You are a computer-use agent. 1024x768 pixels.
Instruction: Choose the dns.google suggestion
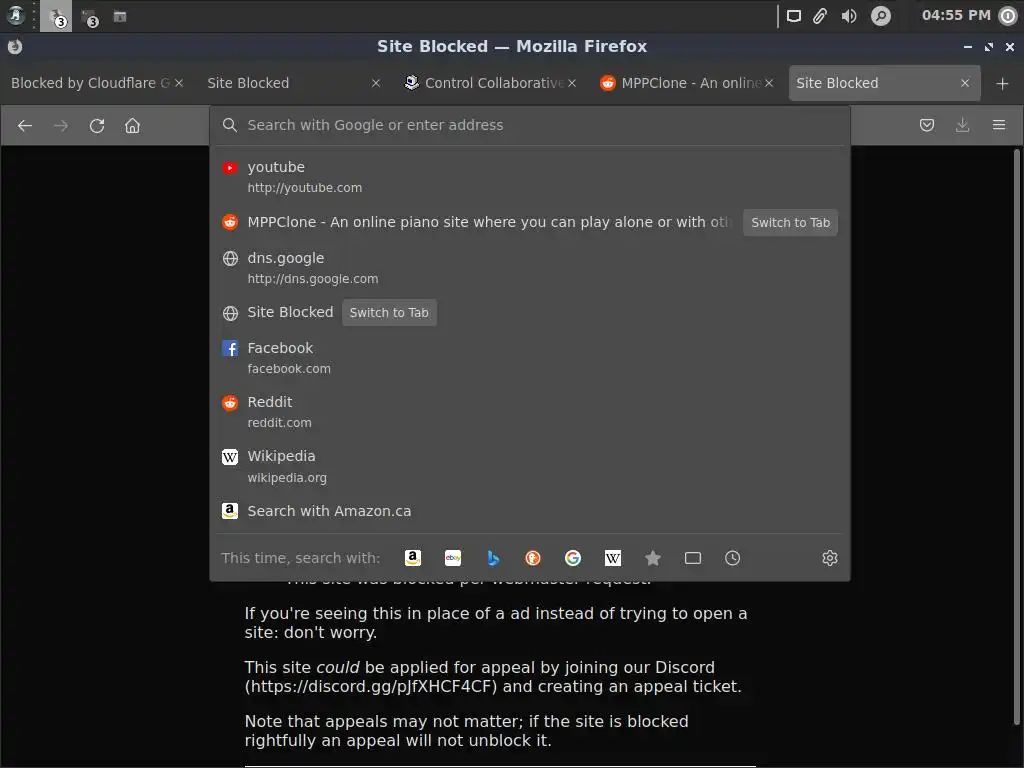(530, 268)
